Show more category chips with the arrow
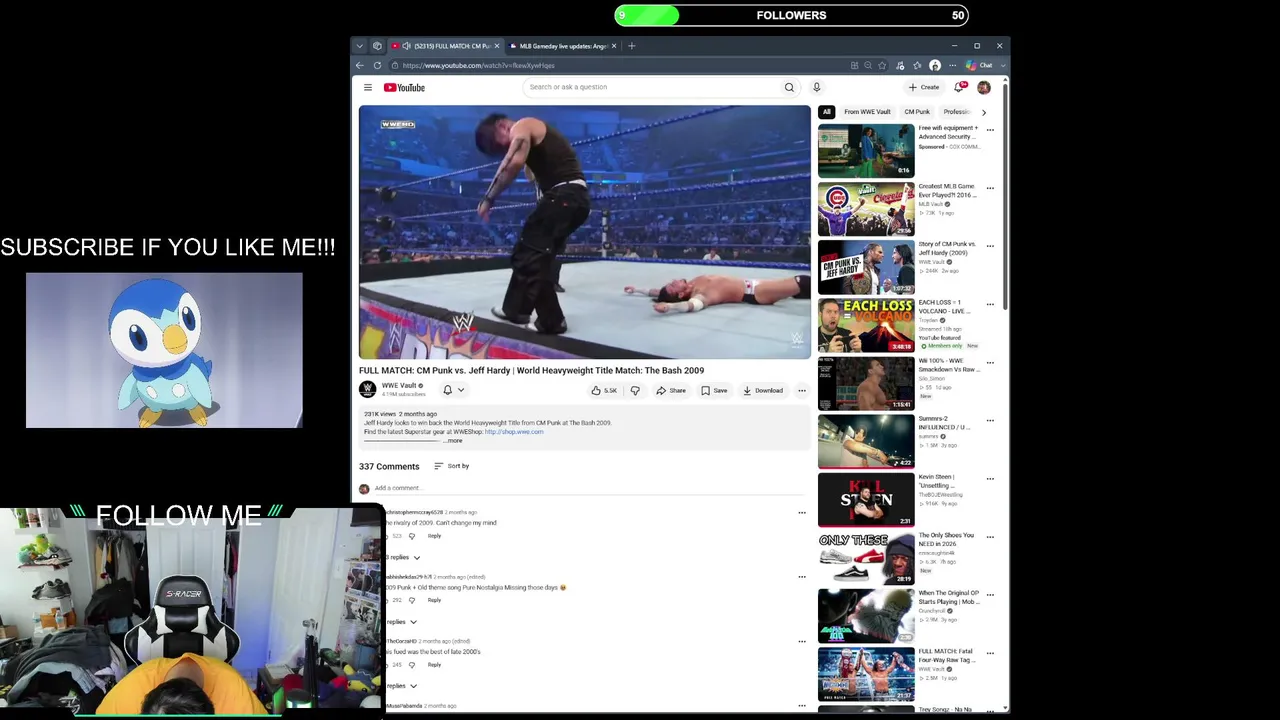Screen dimensions: 1280x720 [x=983, y=112]
